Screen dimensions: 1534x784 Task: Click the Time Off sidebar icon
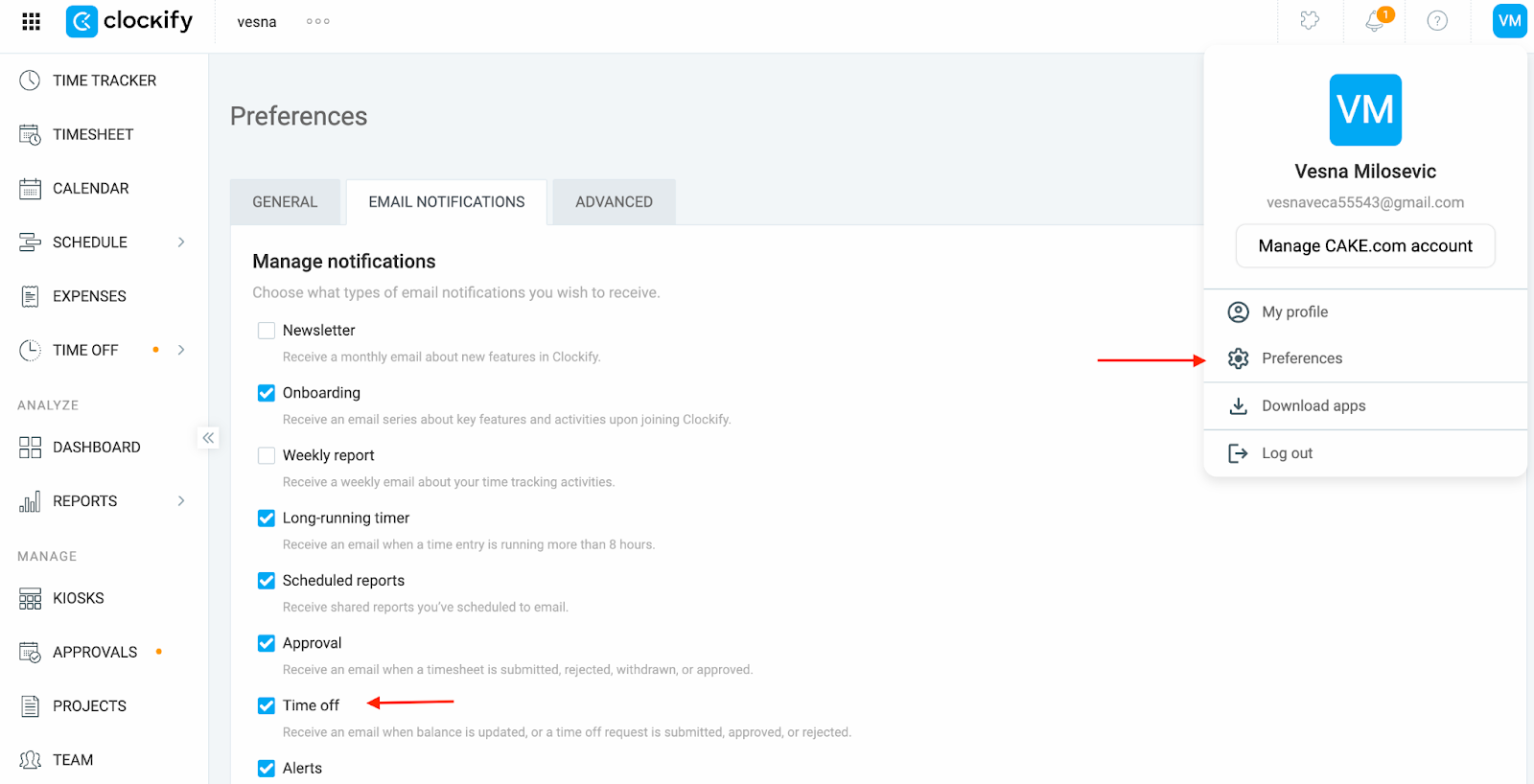(x=30, y=350)
